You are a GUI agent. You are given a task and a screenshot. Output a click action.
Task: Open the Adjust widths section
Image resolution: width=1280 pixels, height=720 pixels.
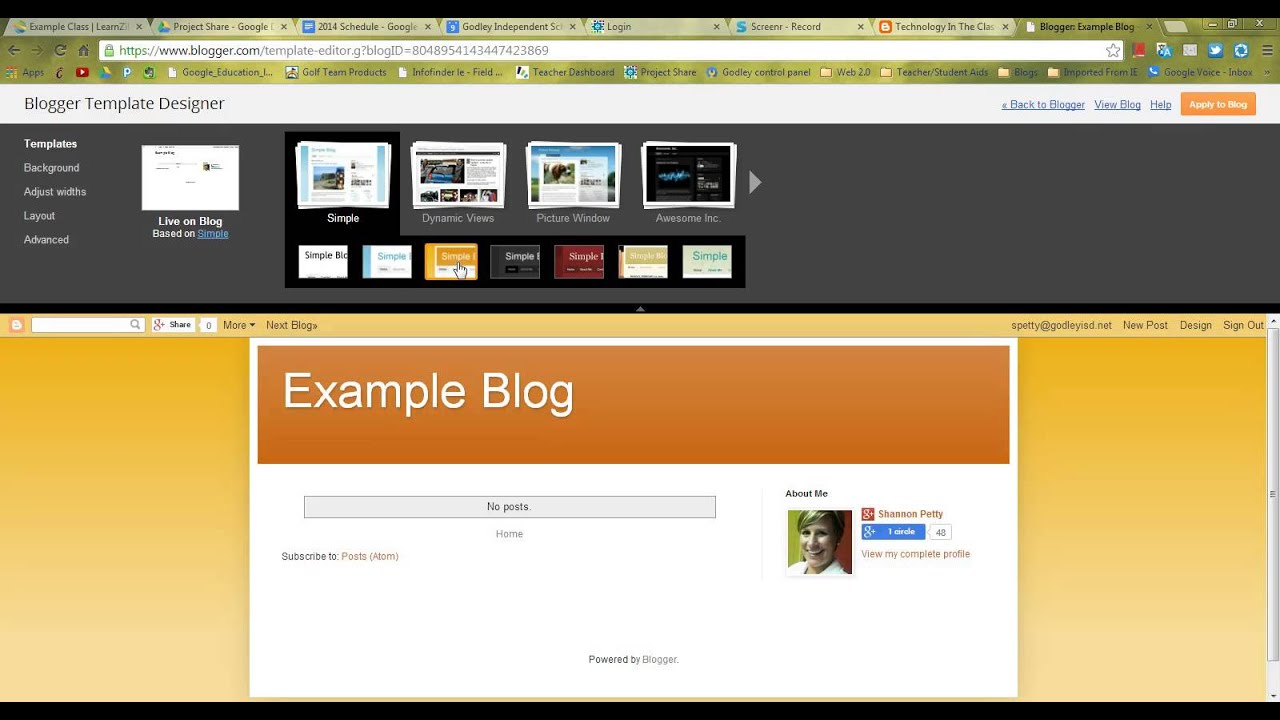coord(55,192)
